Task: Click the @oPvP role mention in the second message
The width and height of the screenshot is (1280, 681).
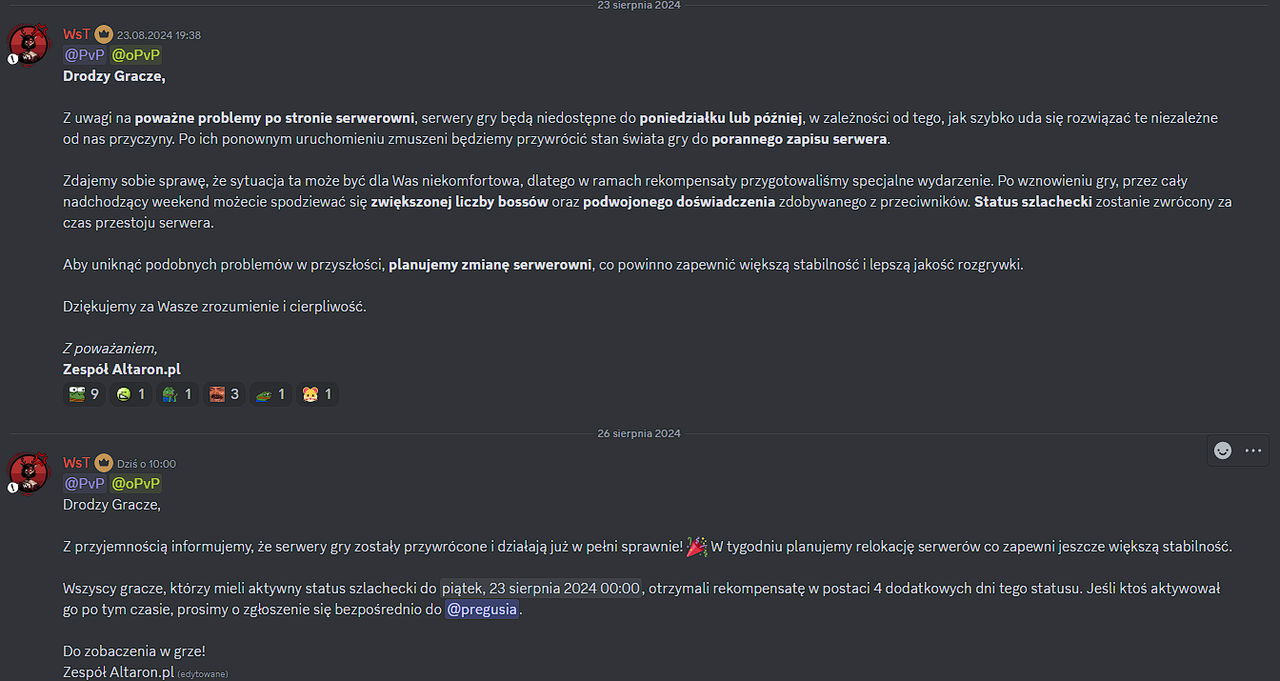Action: pyautogui.click(x=135, y=483)
